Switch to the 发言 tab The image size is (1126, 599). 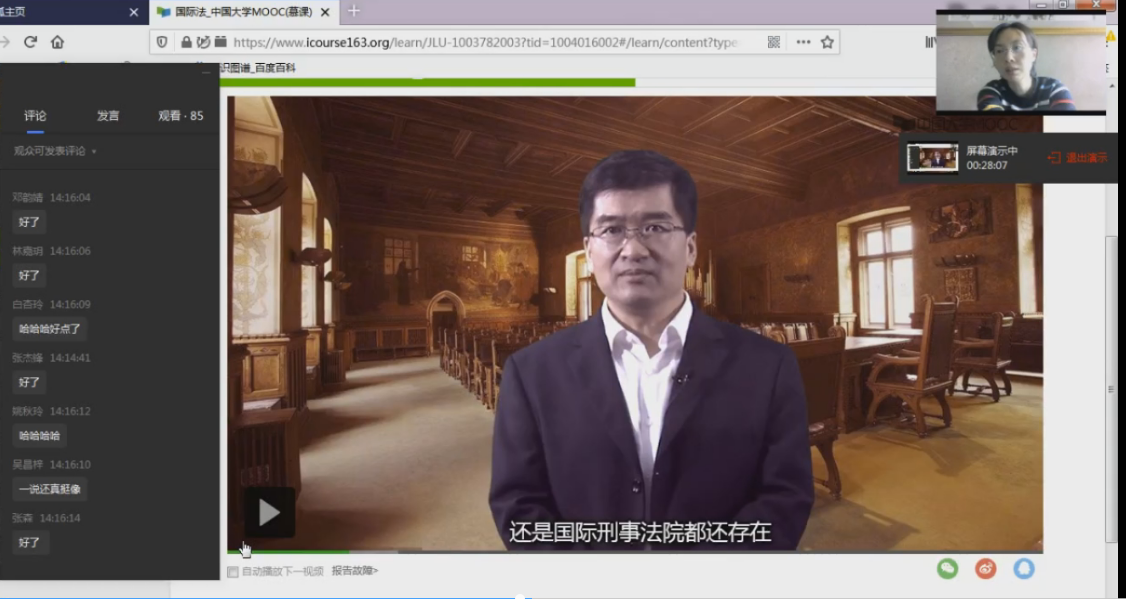pyautogui.click(x=108, y=116)
